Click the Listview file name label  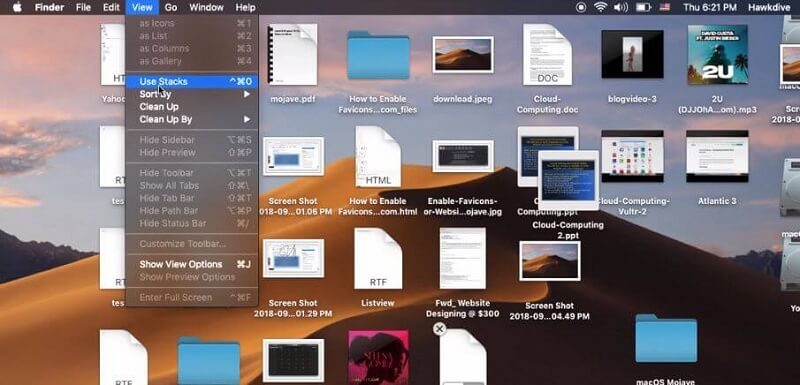pos(378,303)
